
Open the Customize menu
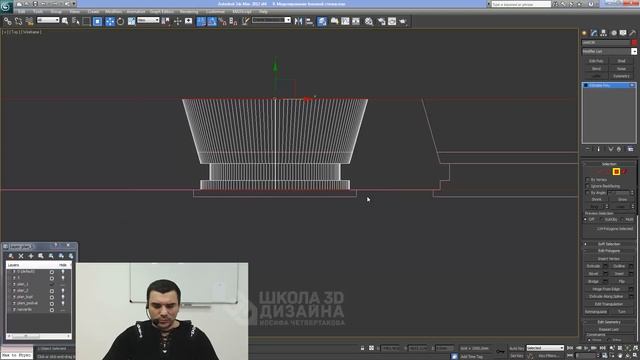pyautogui.click(x=215, y=12)
